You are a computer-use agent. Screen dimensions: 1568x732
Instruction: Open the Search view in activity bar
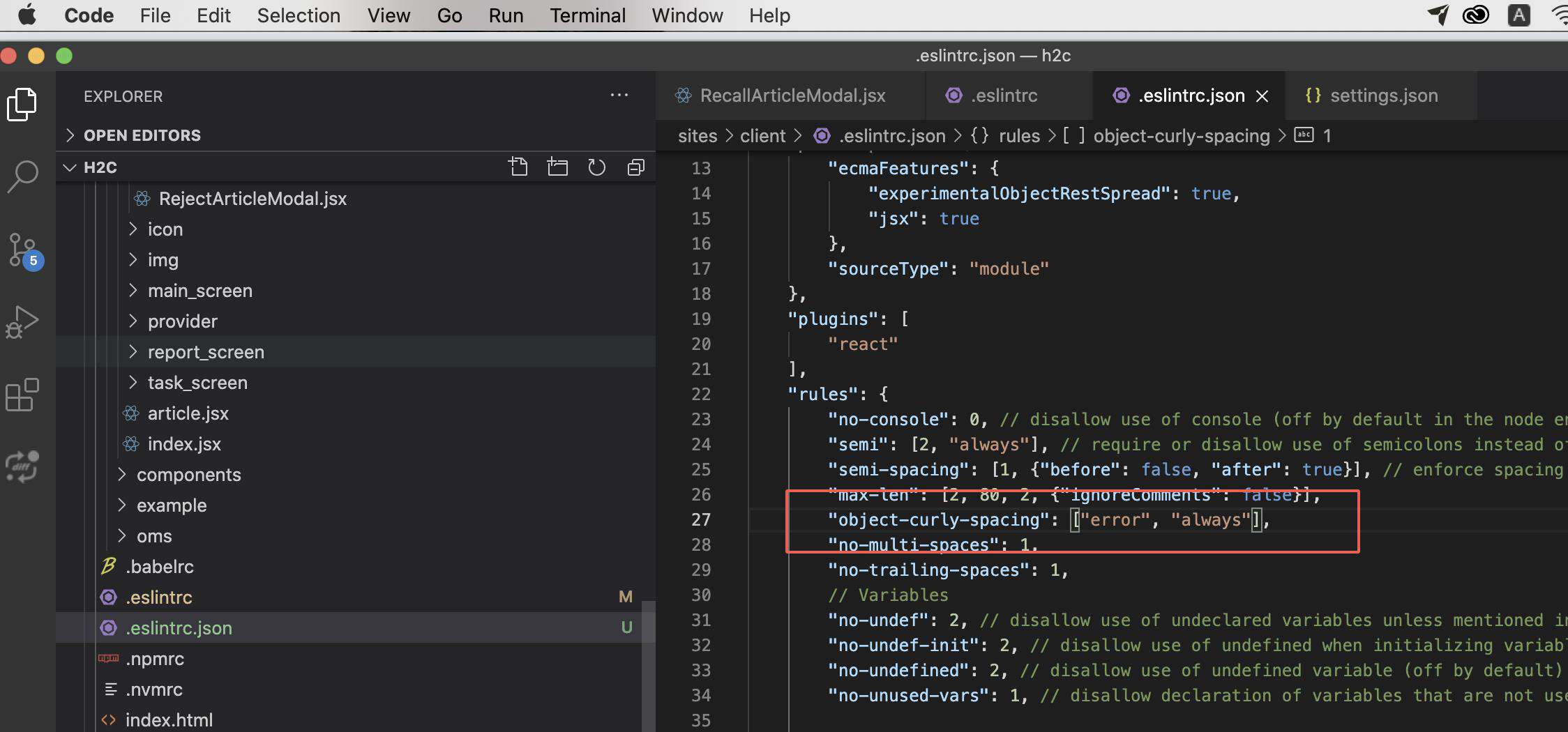22,177
